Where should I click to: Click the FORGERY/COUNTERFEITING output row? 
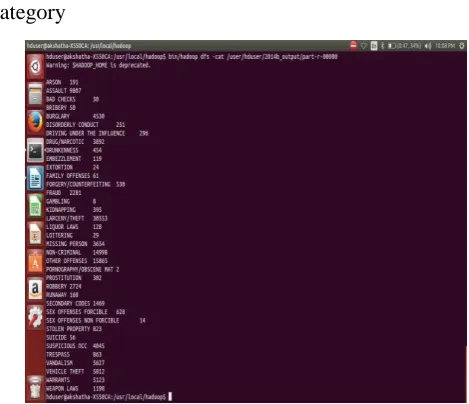coord(85,184)
